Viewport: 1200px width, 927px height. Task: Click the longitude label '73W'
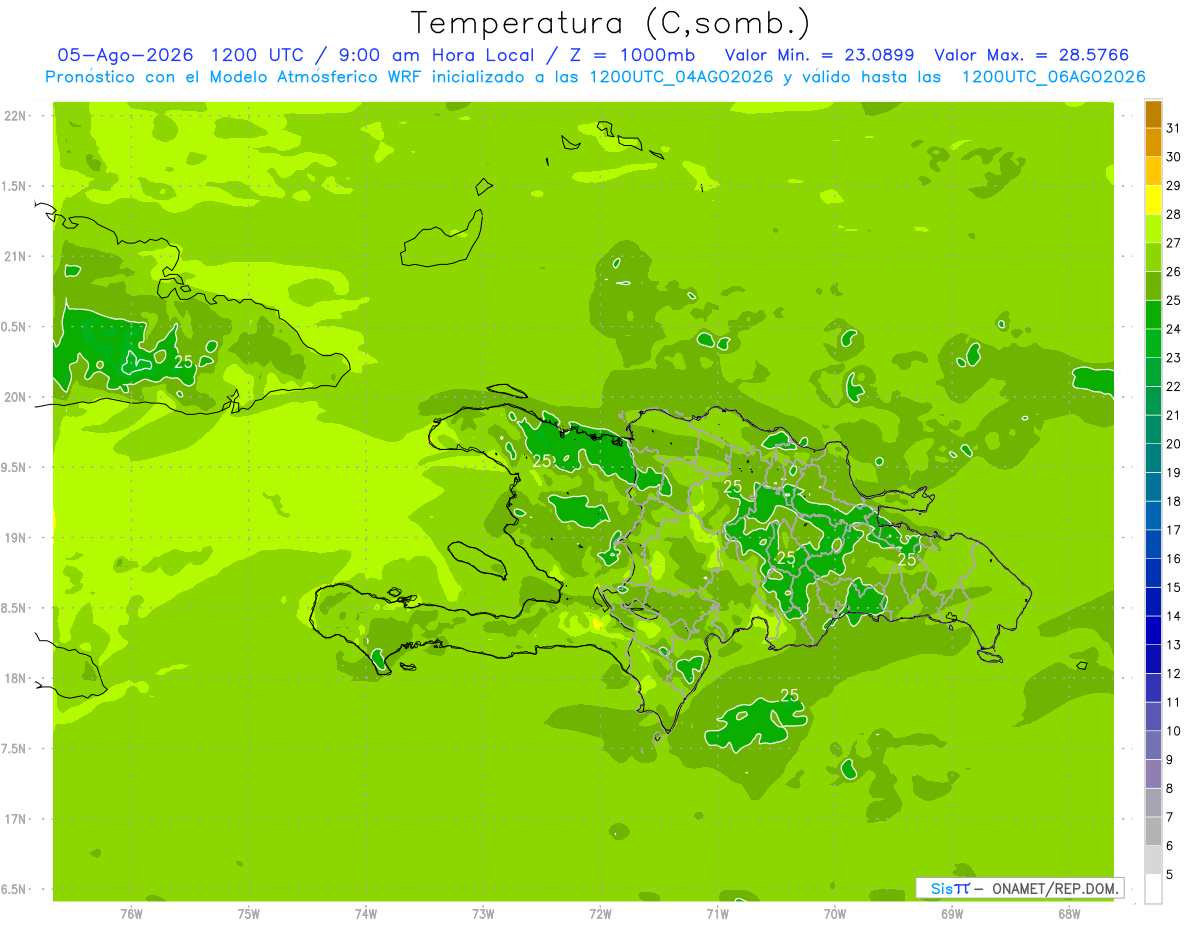[483, 914]
